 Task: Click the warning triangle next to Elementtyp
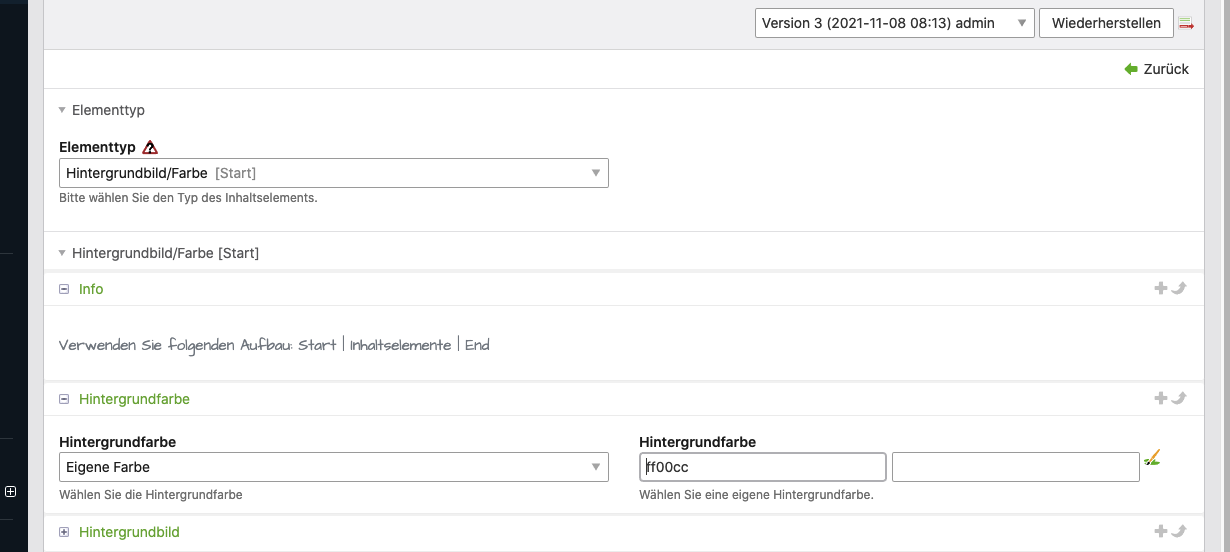150,147
